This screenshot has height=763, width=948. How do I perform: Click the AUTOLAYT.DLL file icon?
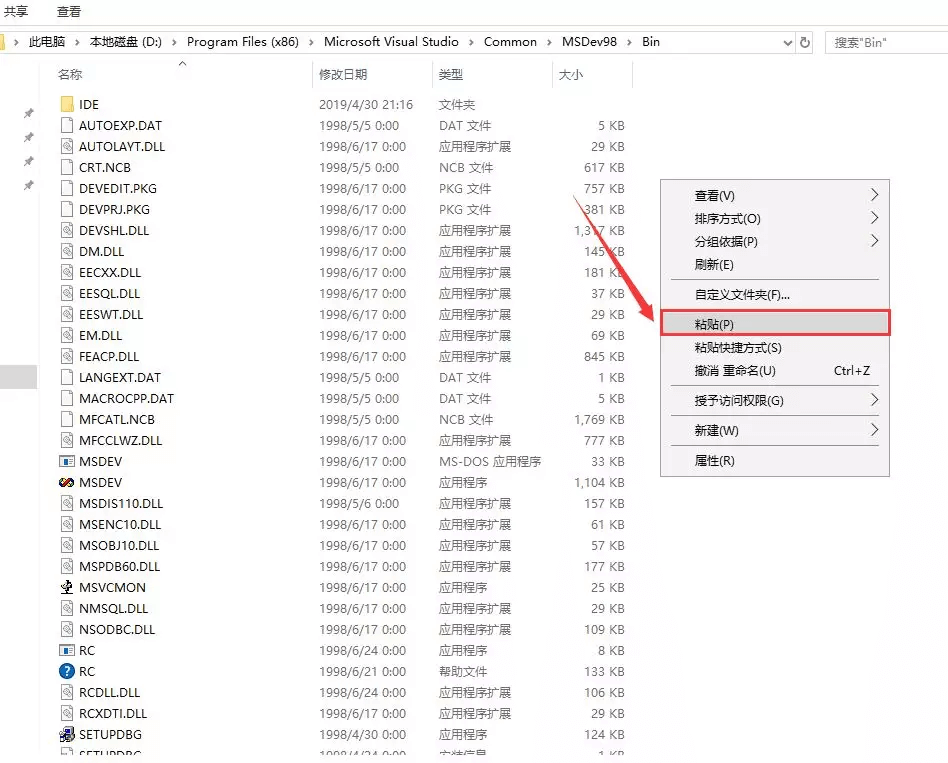click(x=67, y=146)
